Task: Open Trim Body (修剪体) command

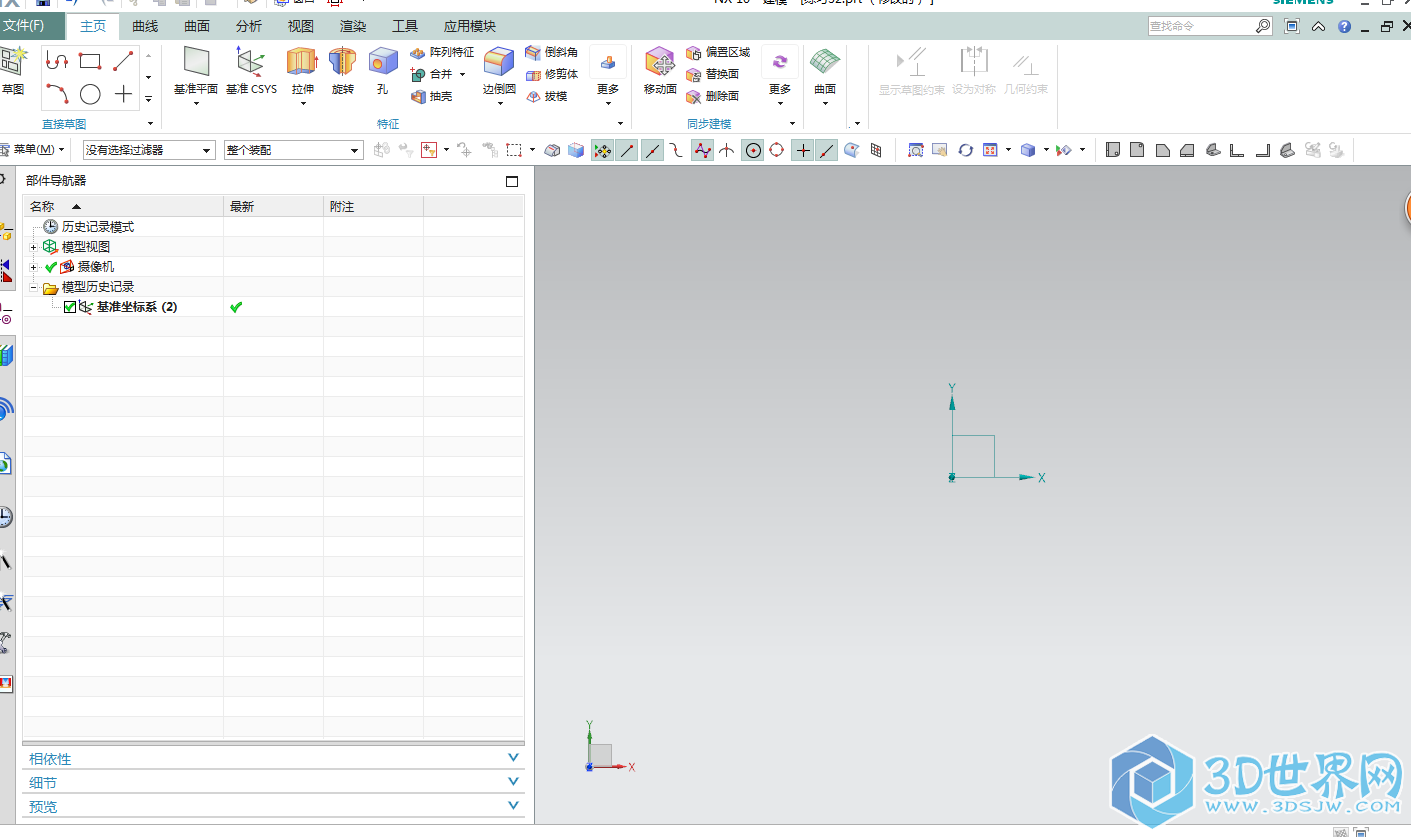Action: click(552, 74)
